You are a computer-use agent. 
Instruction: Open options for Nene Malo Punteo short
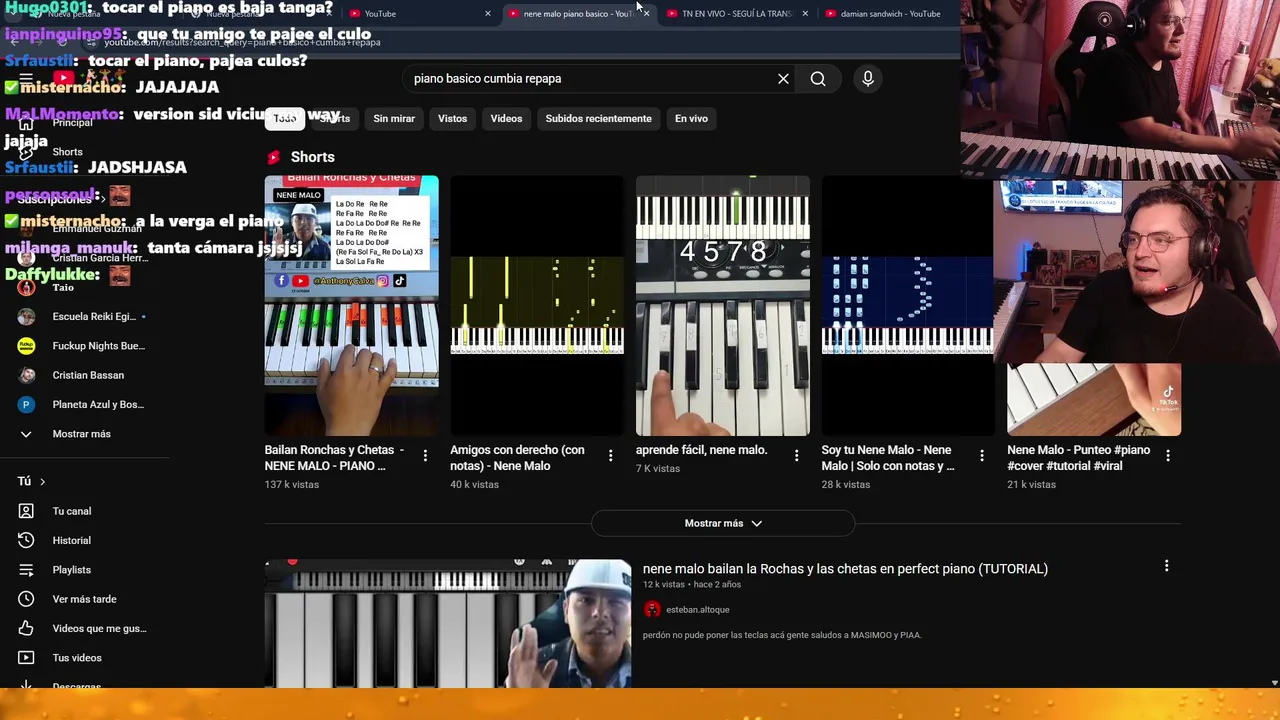1167,456
